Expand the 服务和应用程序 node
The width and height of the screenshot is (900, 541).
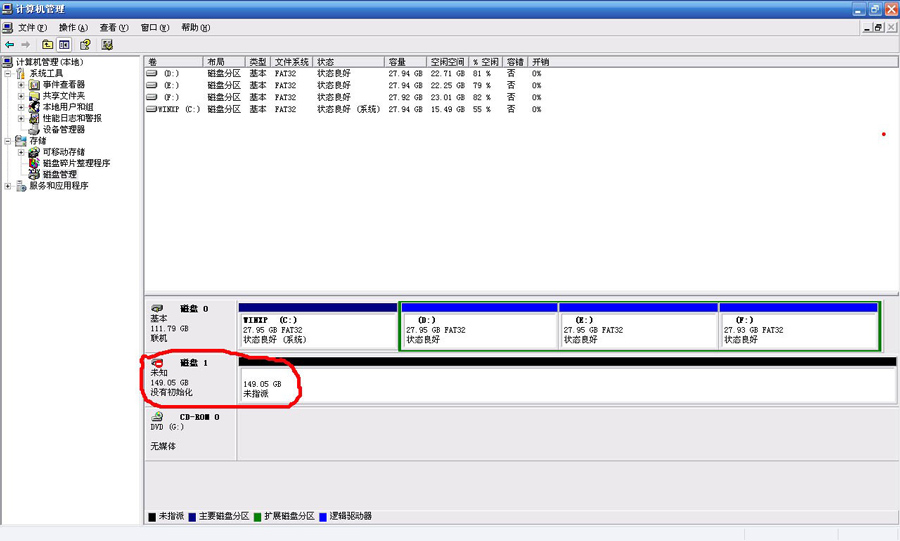pos(9,186)
